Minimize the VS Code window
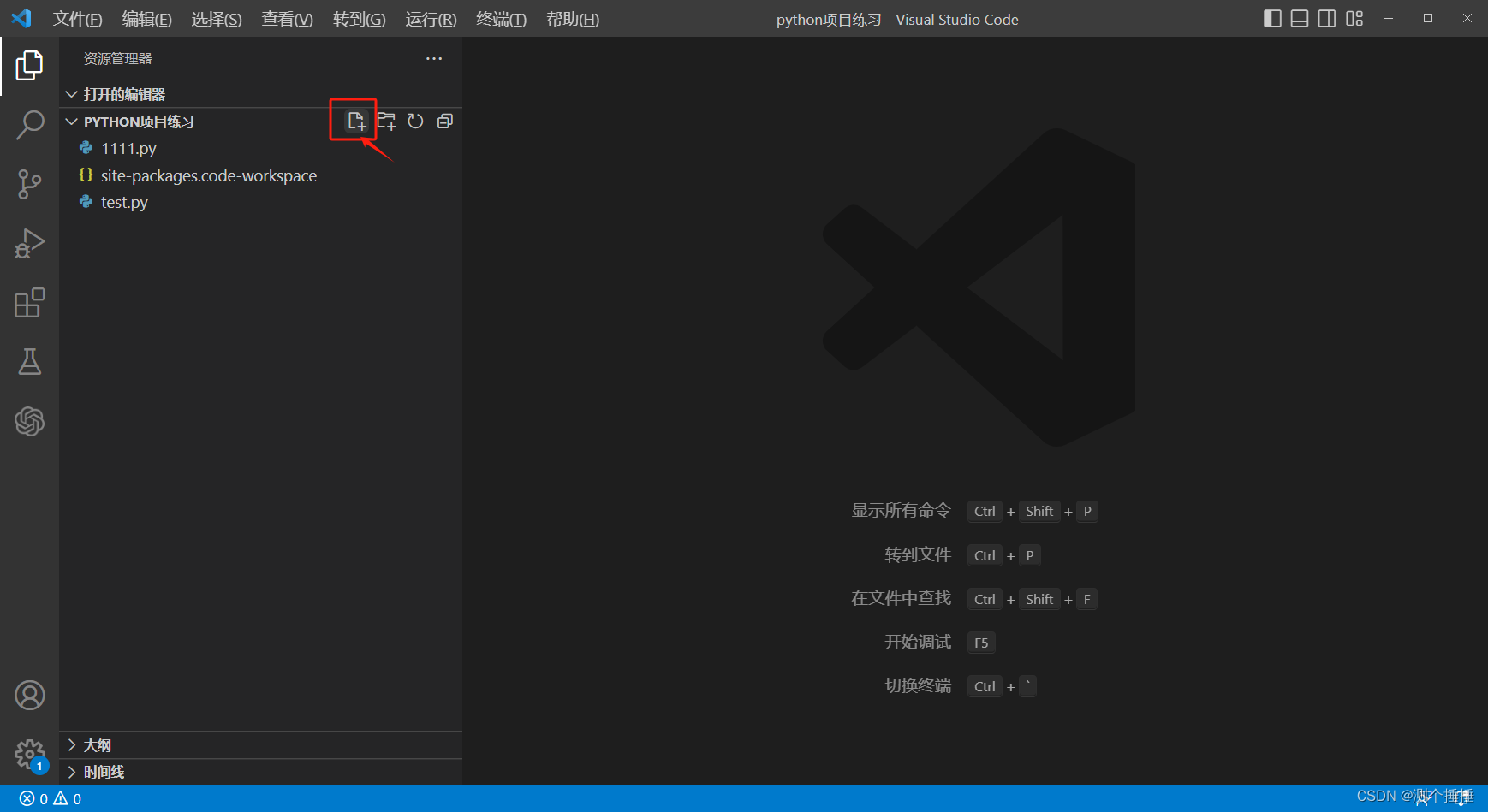The height and width of the screenshot is (812, 1488). [x=1389, y=18]
